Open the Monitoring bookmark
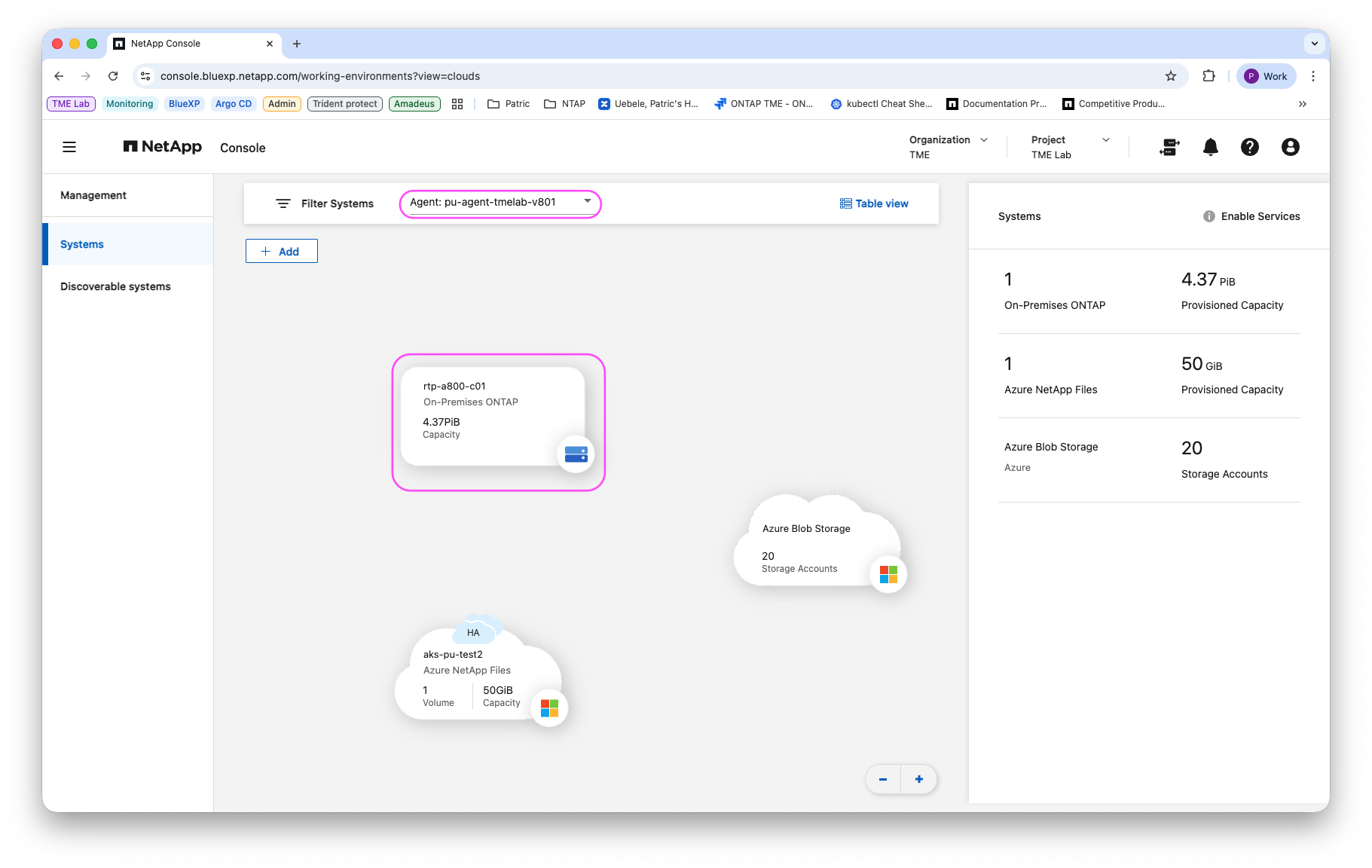 coord(130,104)
